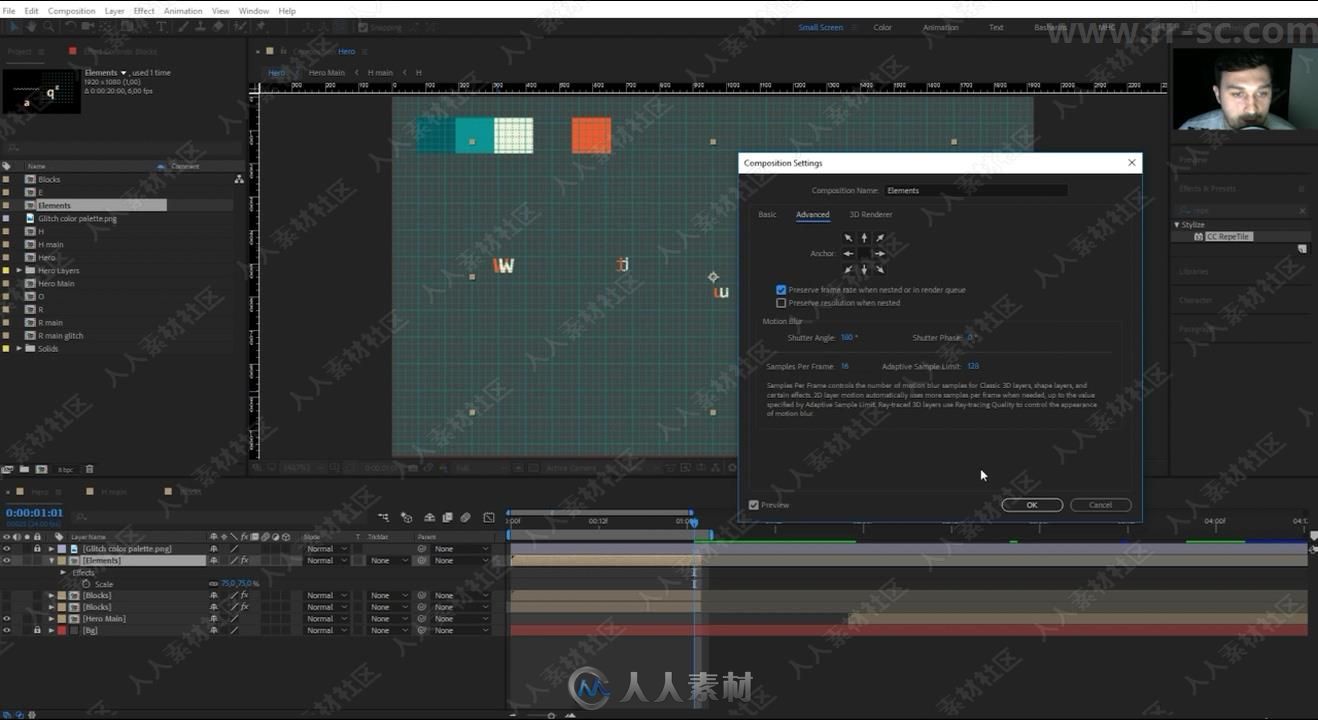Click the tan label swatch of Hero Main layer
Screen dimensions: 1318x720
click(62, 619)
